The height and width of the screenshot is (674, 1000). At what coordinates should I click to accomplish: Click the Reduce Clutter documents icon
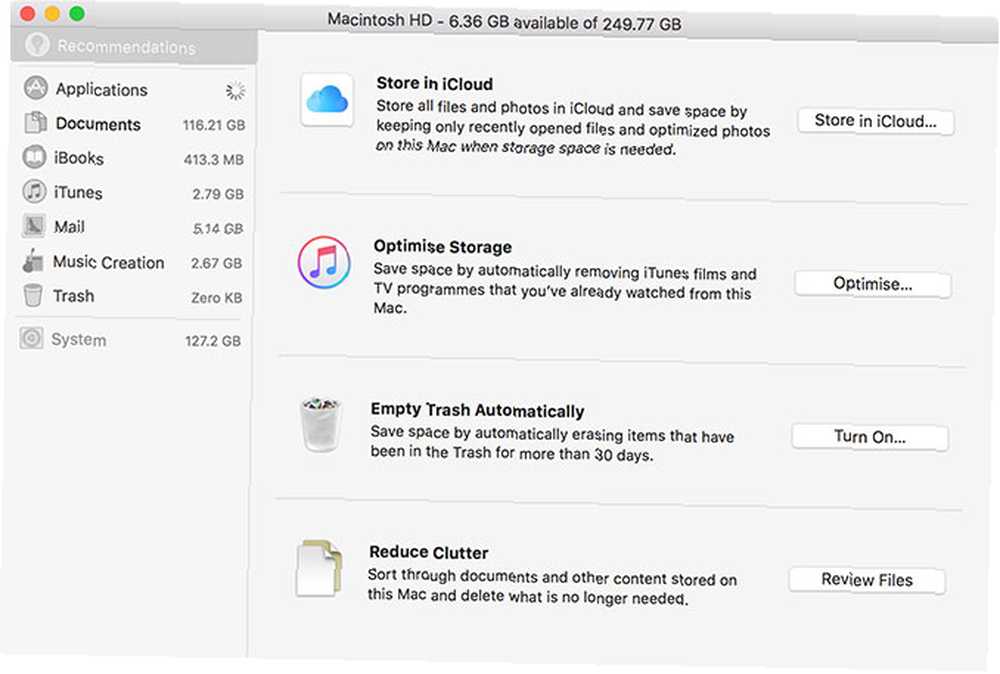(319, 568)
